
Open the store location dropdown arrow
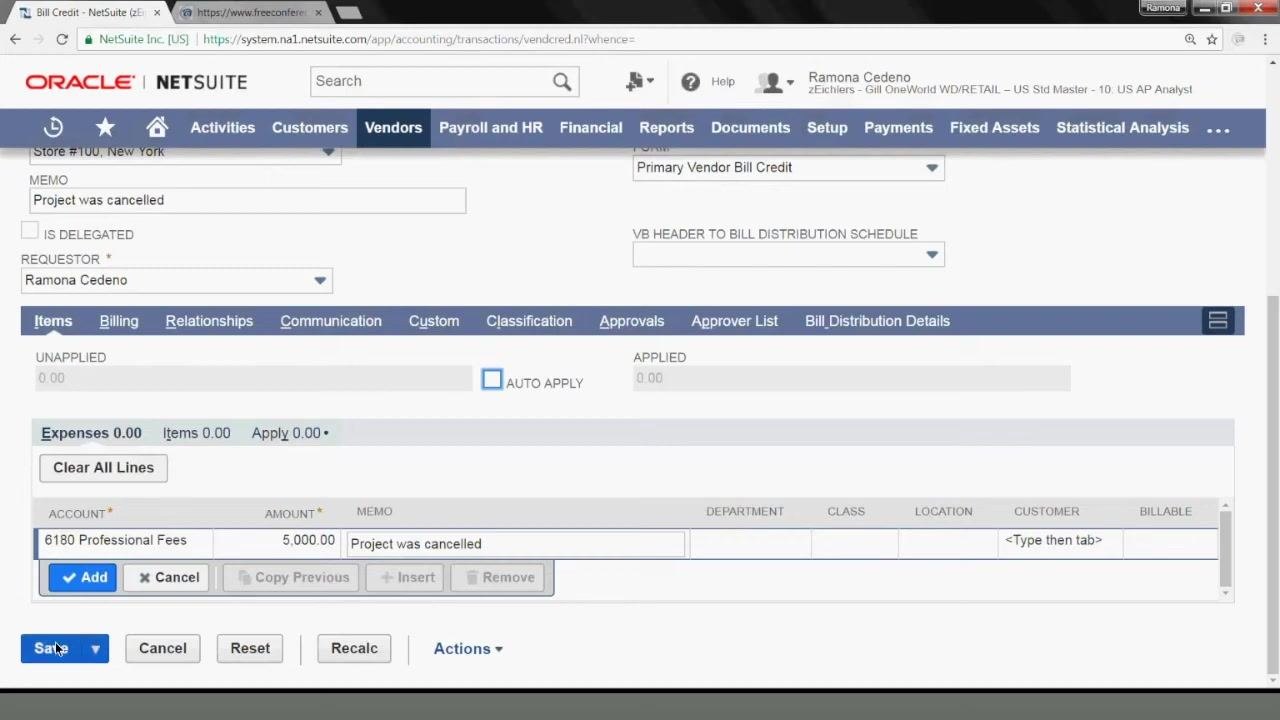tap(328, 152)
